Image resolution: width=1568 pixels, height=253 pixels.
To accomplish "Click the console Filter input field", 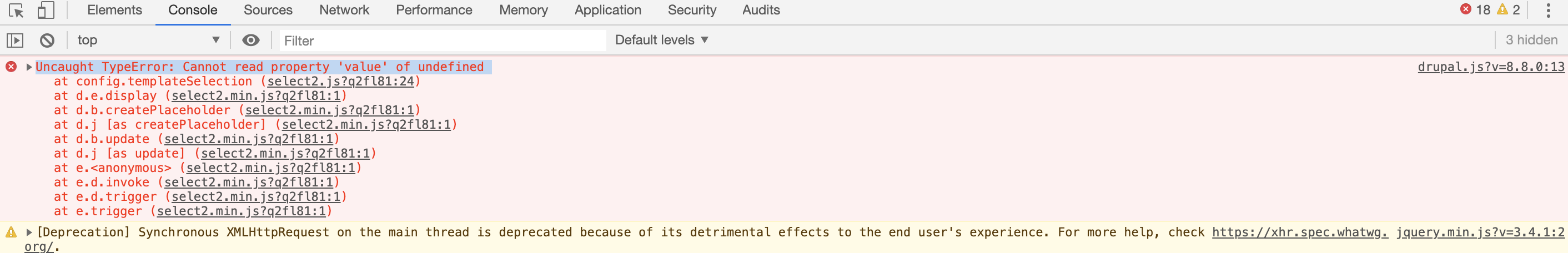I will click(x=442, y=41).
